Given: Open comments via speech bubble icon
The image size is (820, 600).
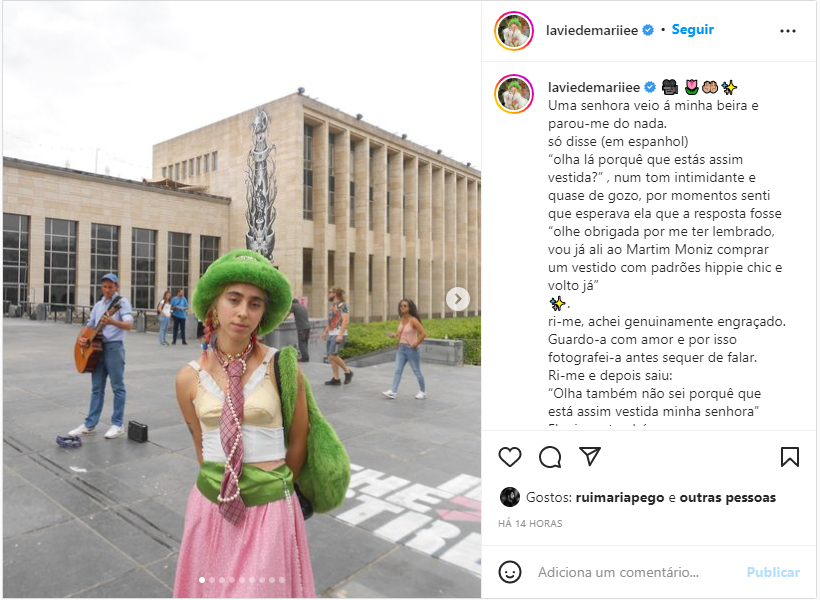Looking at the screenshot, I should [550, 457].
